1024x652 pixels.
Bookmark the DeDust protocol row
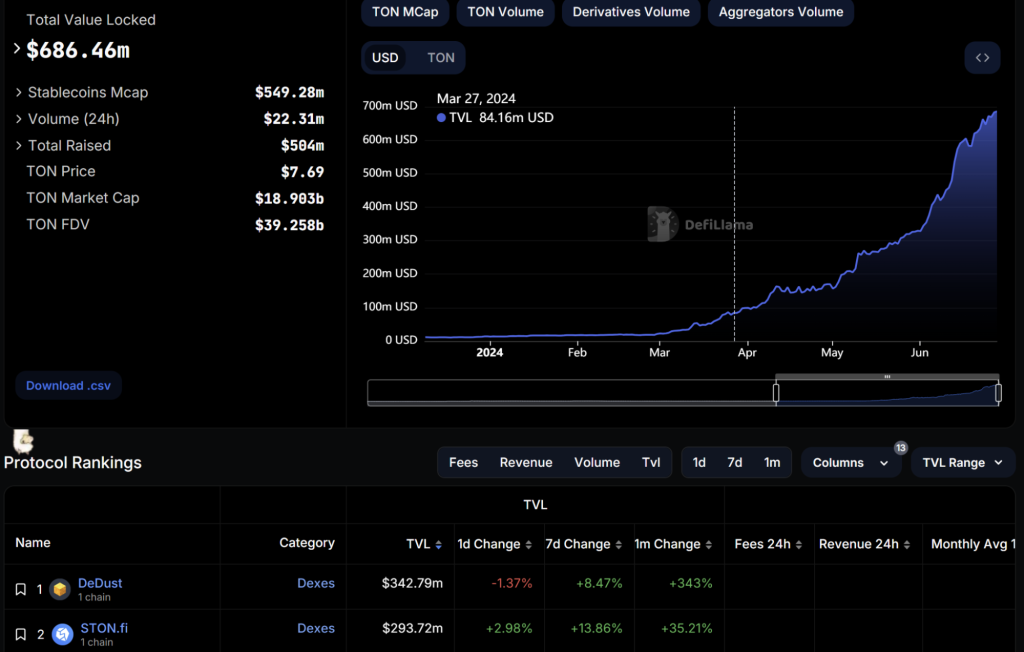point(21,590)
